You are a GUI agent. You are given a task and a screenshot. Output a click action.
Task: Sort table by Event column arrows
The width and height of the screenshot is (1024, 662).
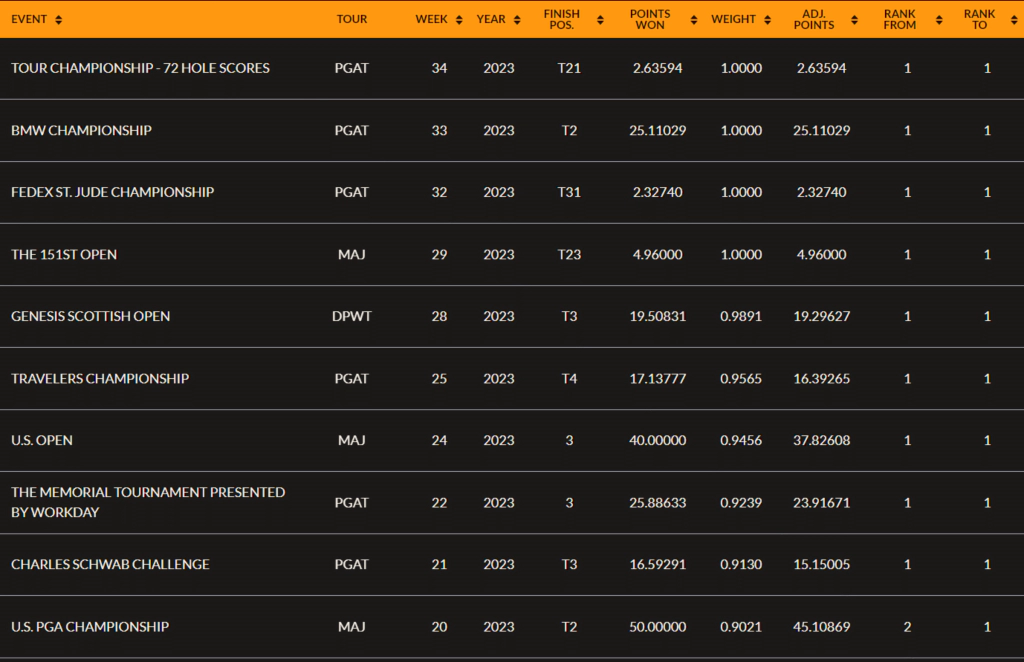(x=59, y=20)
